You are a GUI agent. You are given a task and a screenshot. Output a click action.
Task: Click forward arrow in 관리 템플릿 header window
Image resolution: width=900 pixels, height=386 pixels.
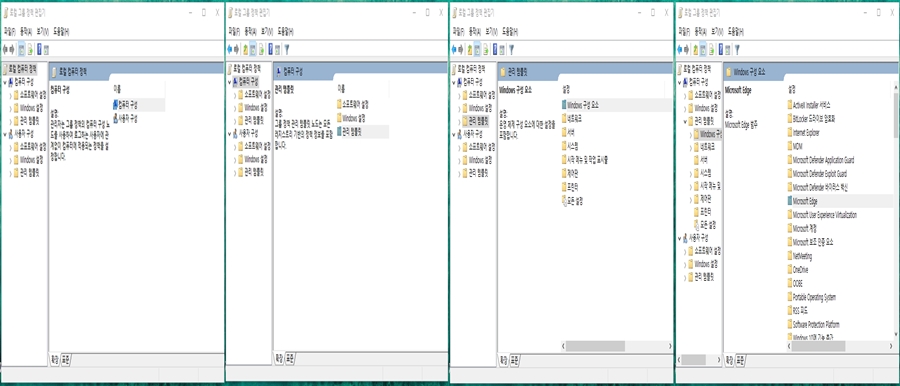pos(461,49)
